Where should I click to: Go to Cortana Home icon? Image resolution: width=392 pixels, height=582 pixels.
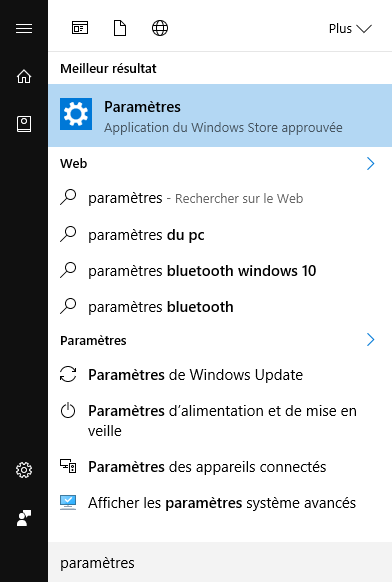24,76
